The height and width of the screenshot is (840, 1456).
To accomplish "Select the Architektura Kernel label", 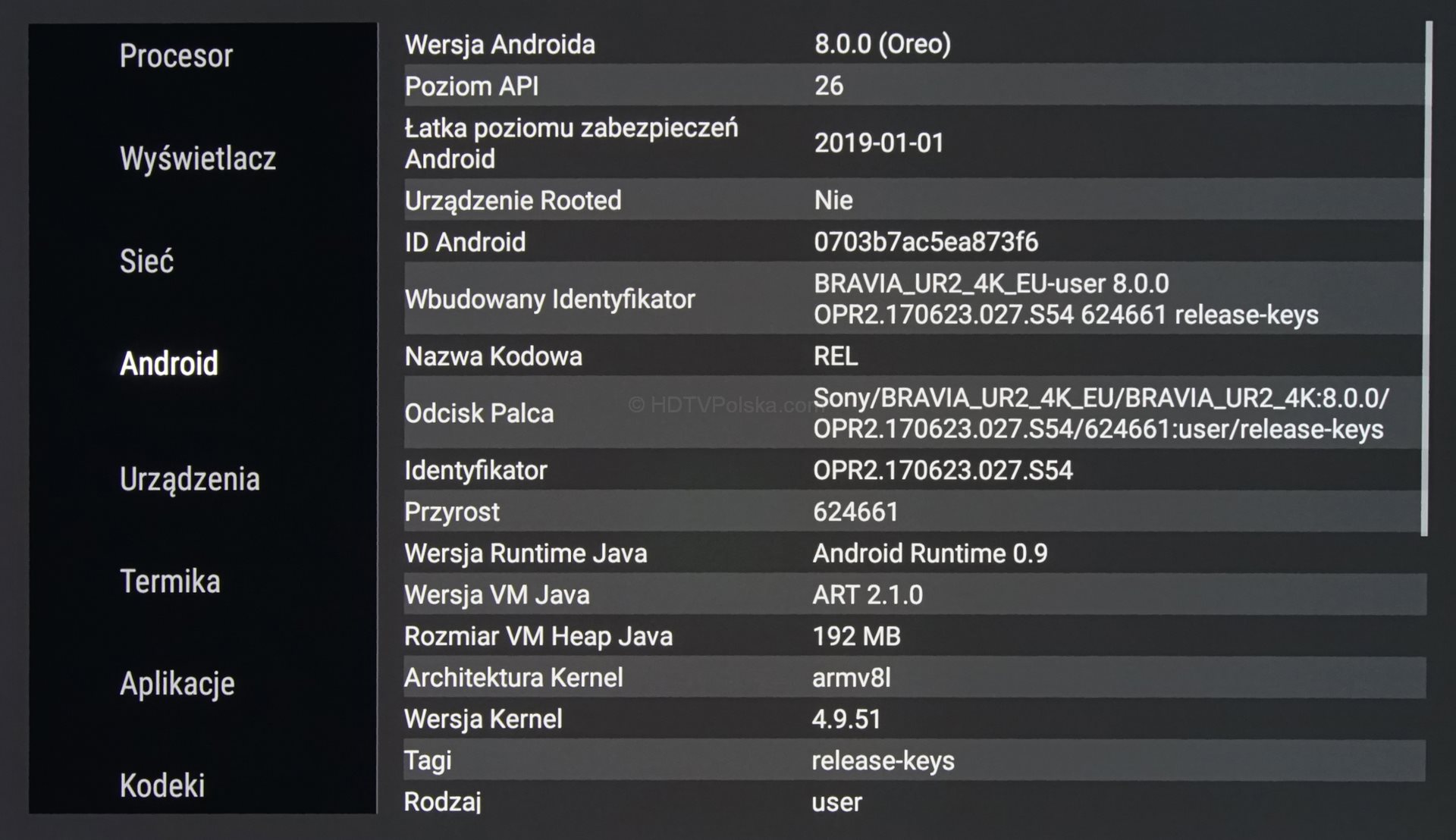I will click(x=513, y=678).
